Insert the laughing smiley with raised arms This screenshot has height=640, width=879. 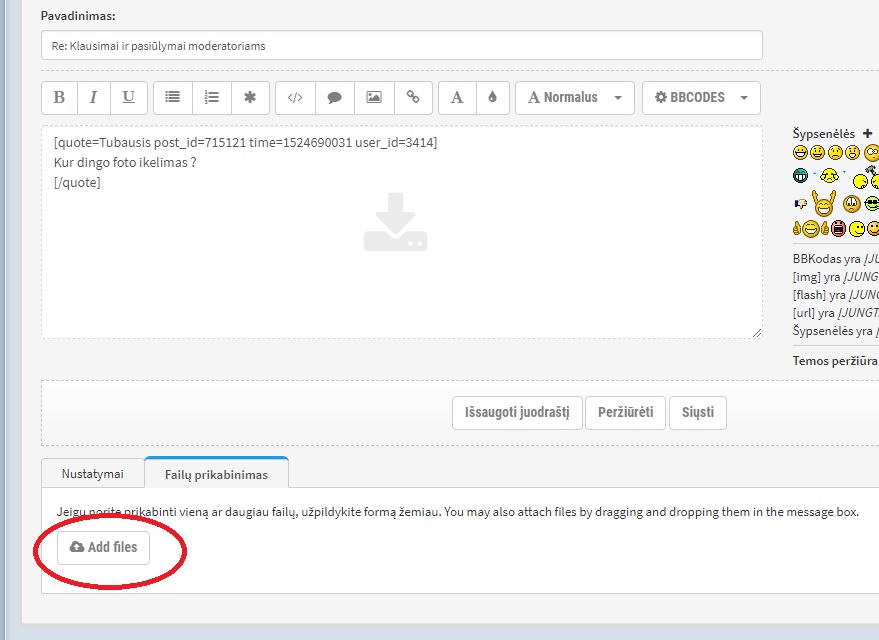pyautogui.click(x=824, y=203)
